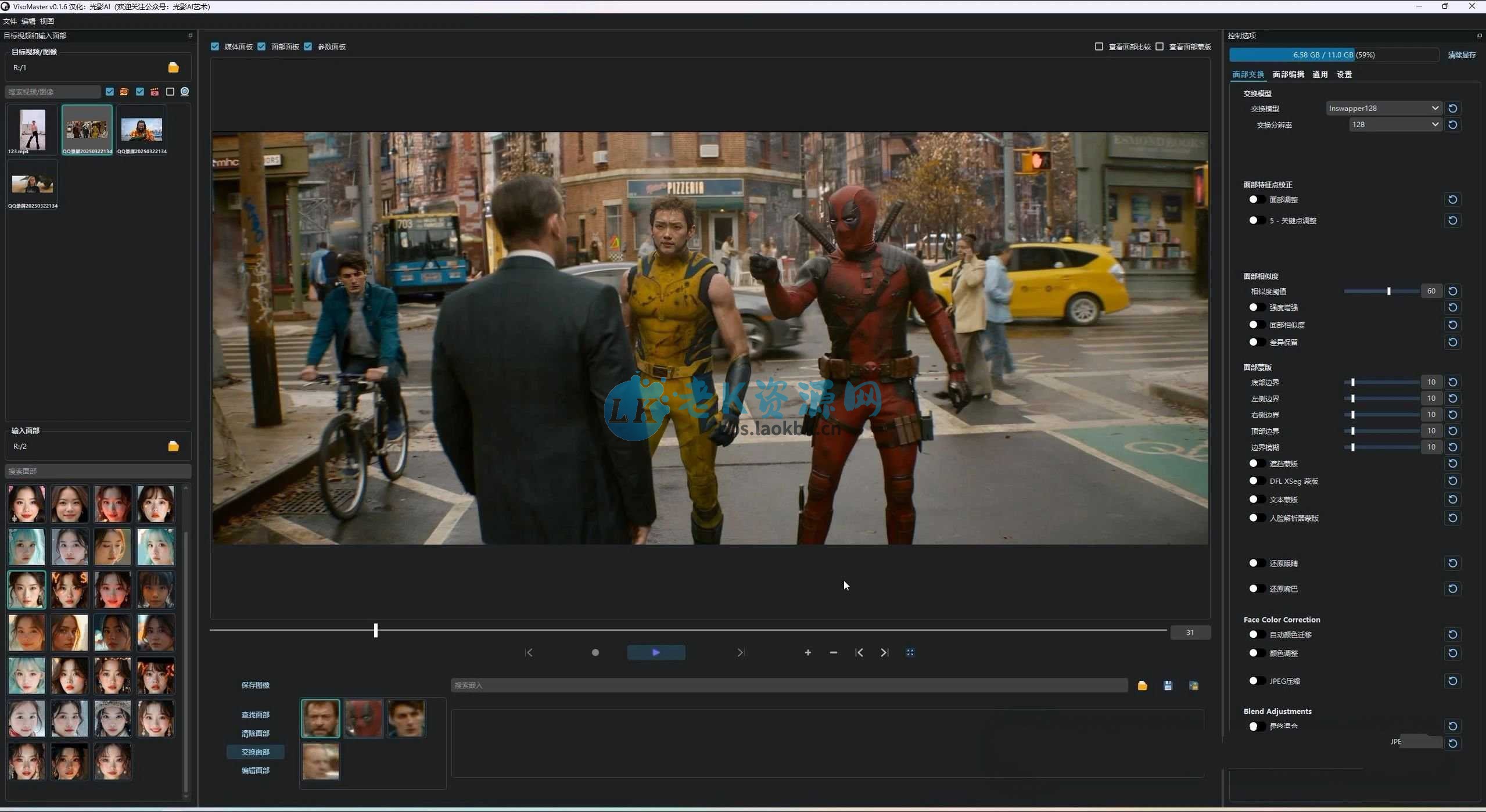Click 交换面部 button
Screen dimensions: 1486x812
click(x=256, y=752)
